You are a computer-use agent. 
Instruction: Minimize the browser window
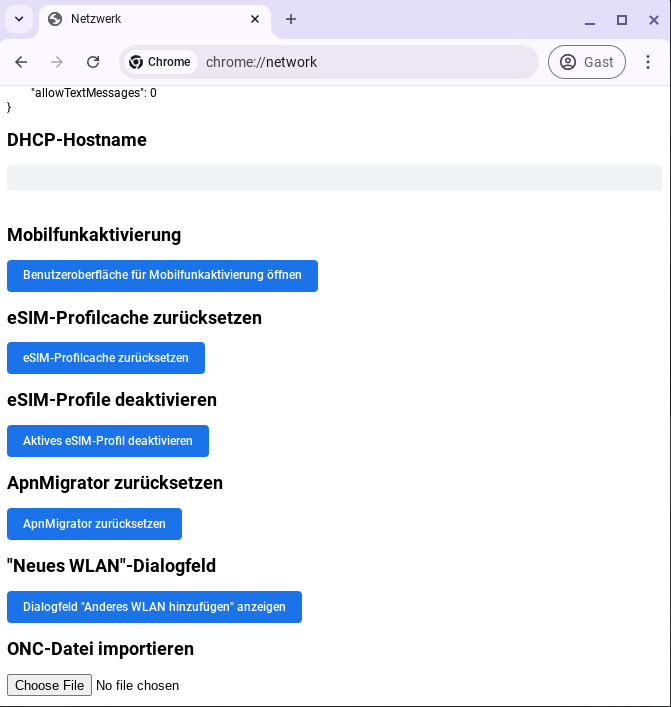click(x=590, y=19)
